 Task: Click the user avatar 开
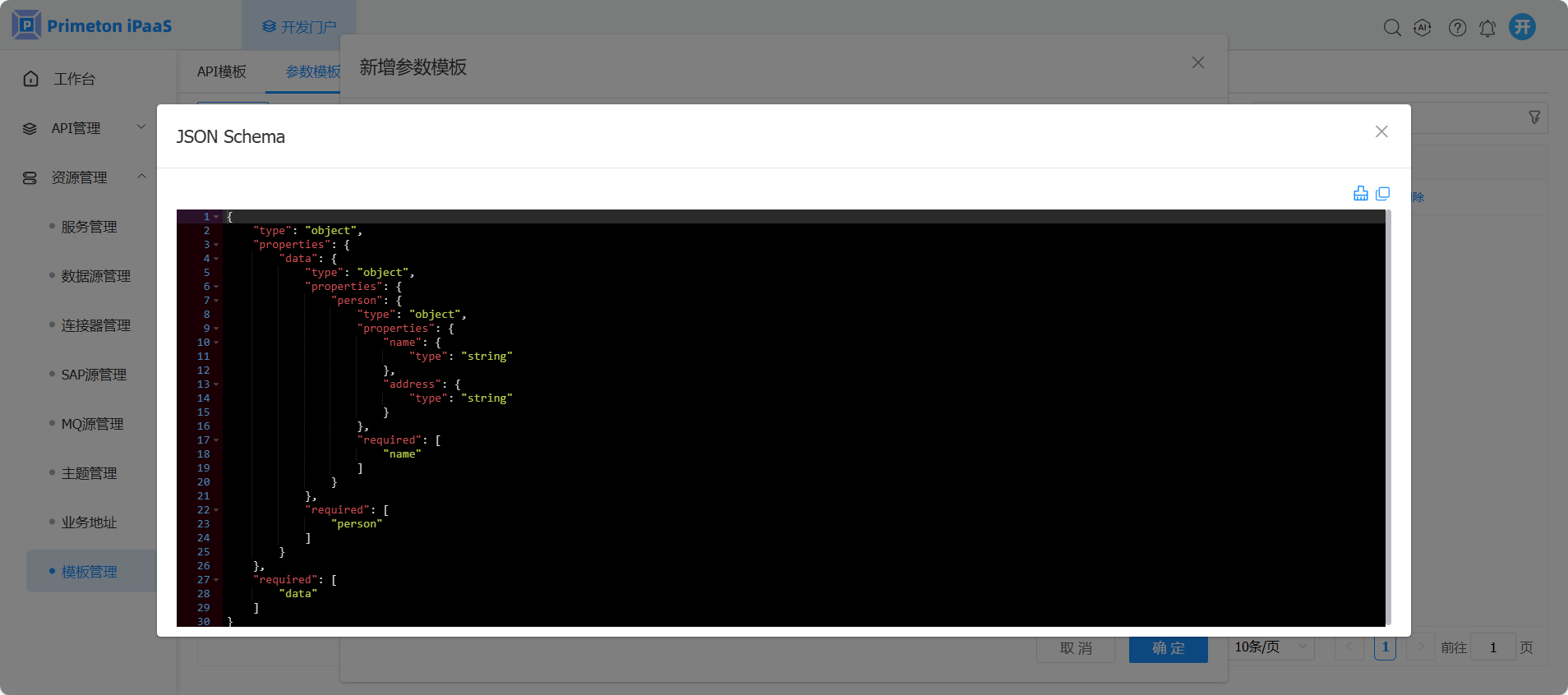coord(1522,27)
